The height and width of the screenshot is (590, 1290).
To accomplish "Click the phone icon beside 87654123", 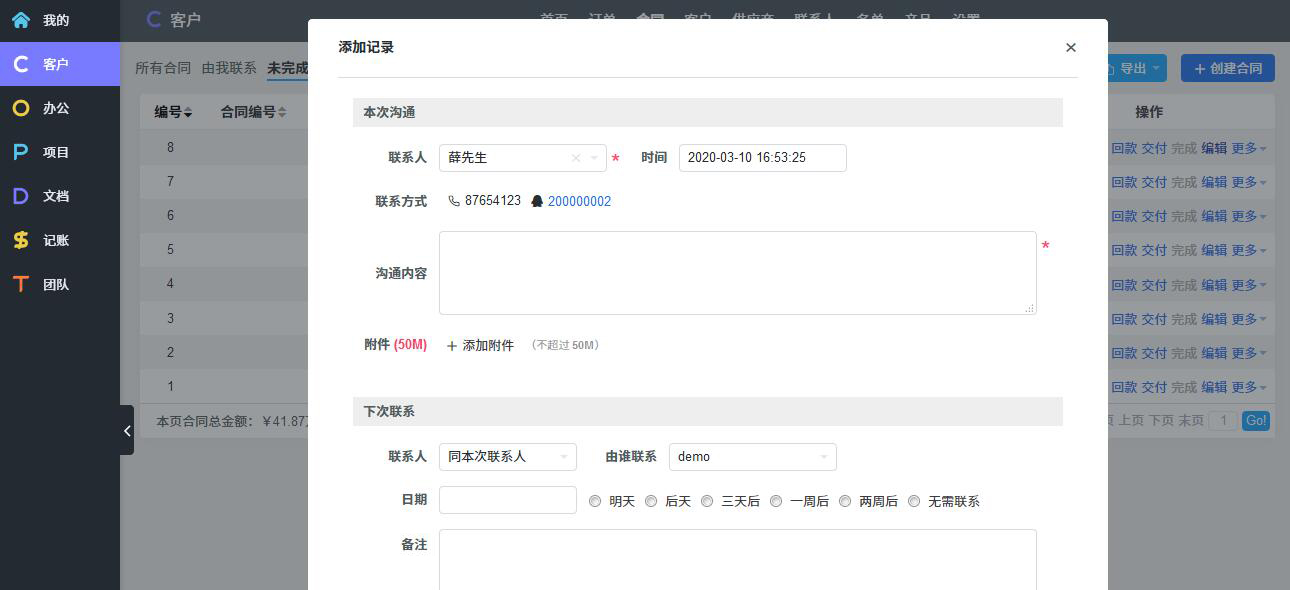I will [453, 201].
